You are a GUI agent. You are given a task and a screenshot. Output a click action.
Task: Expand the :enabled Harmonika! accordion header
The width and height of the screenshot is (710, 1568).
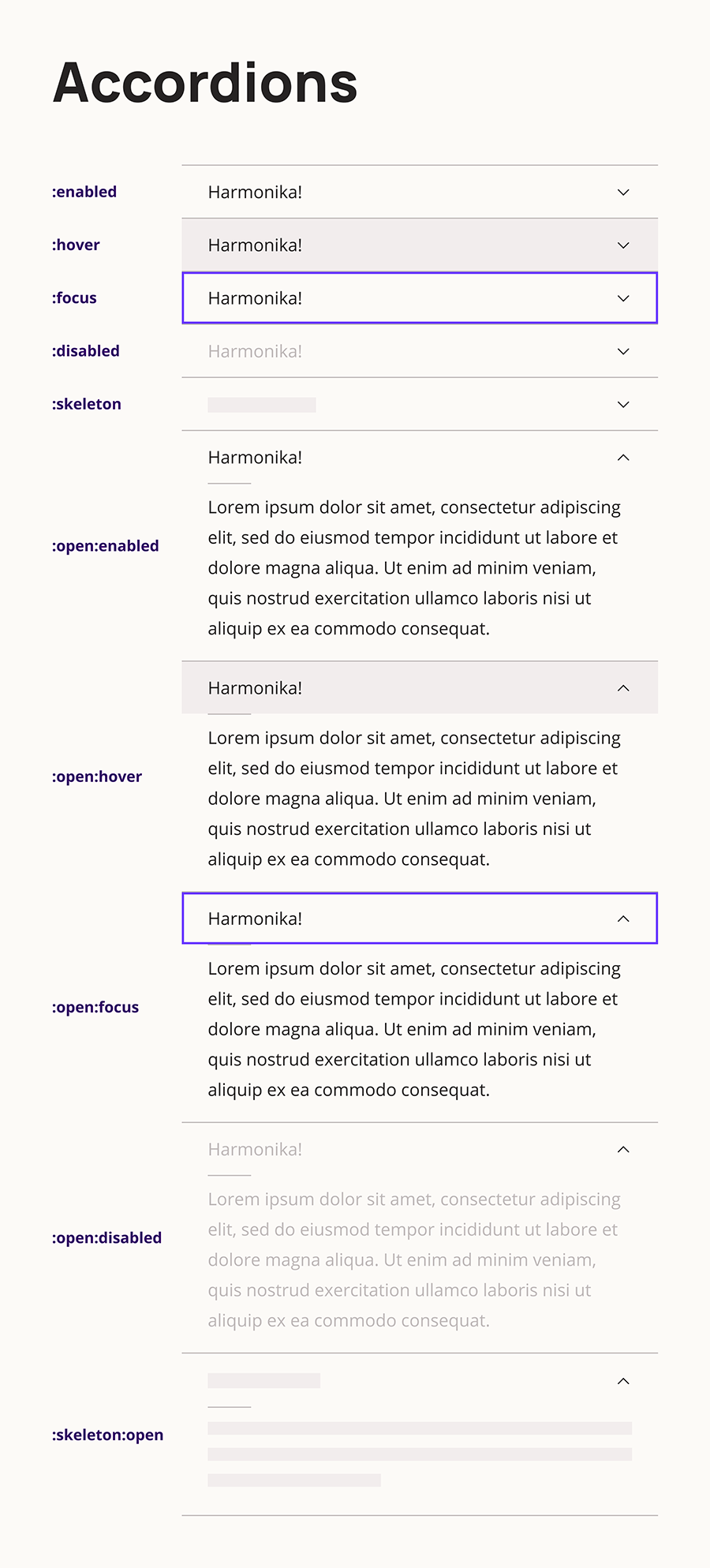pyautogui.click(x=255, y=193)
